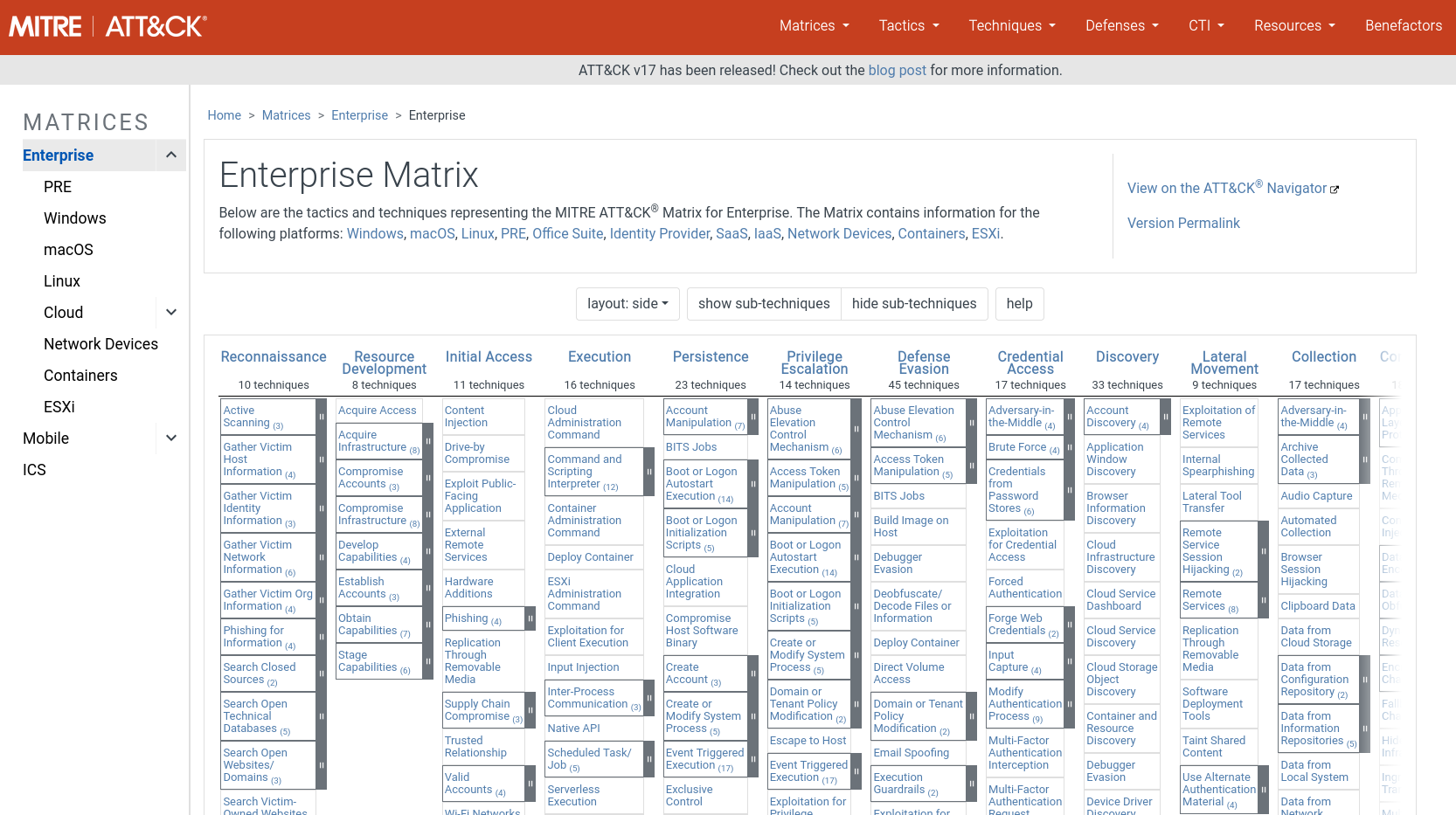
Task: Expand Brute Force sub-techniques handle
Action: 1069,447
